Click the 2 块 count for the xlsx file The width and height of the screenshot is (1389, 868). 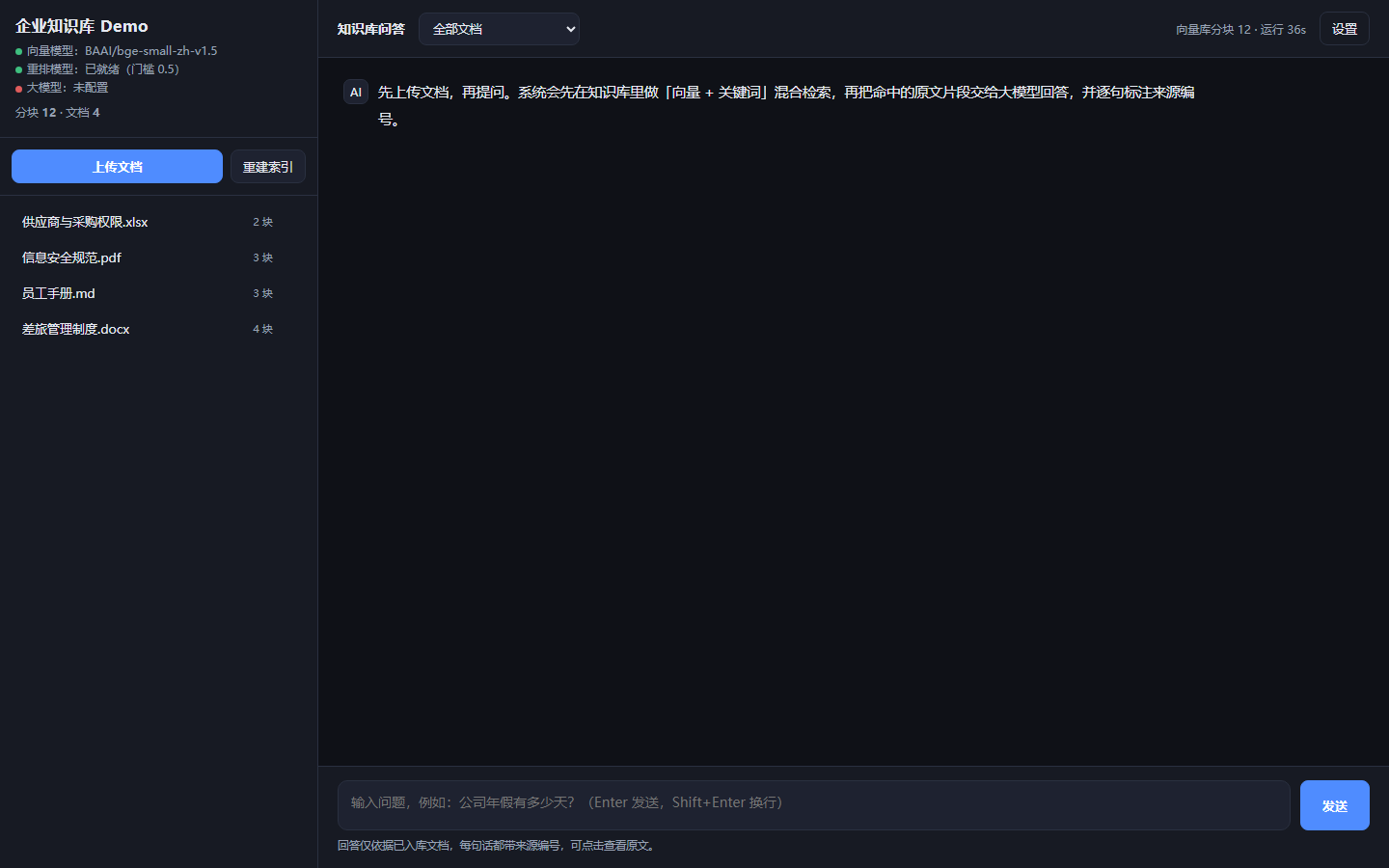pos(263,222)
